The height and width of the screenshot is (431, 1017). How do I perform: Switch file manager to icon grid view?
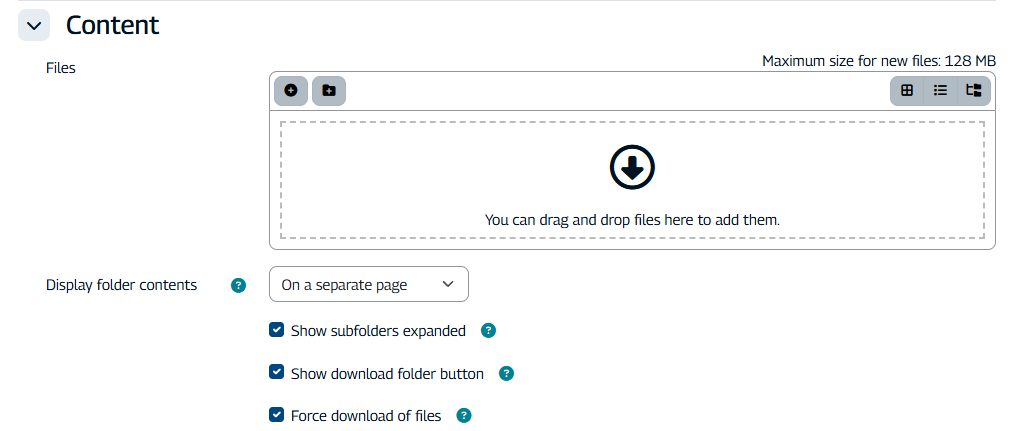(907, 90)
